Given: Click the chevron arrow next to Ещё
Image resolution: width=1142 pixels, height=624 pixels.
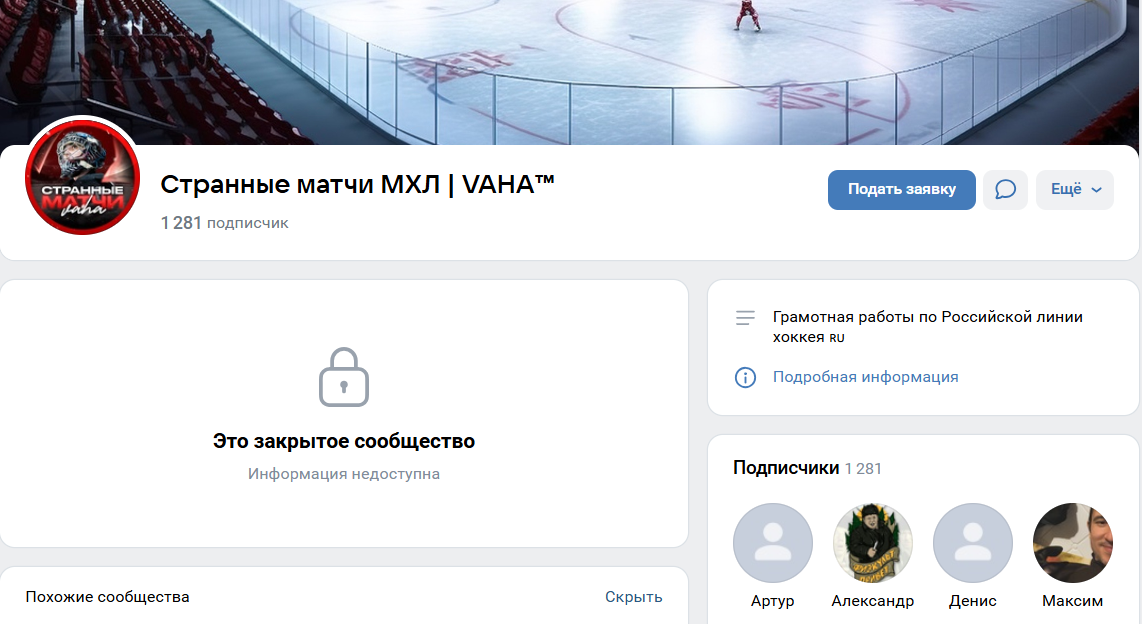Looking at the screenshot, I should tap(1097, 190).
